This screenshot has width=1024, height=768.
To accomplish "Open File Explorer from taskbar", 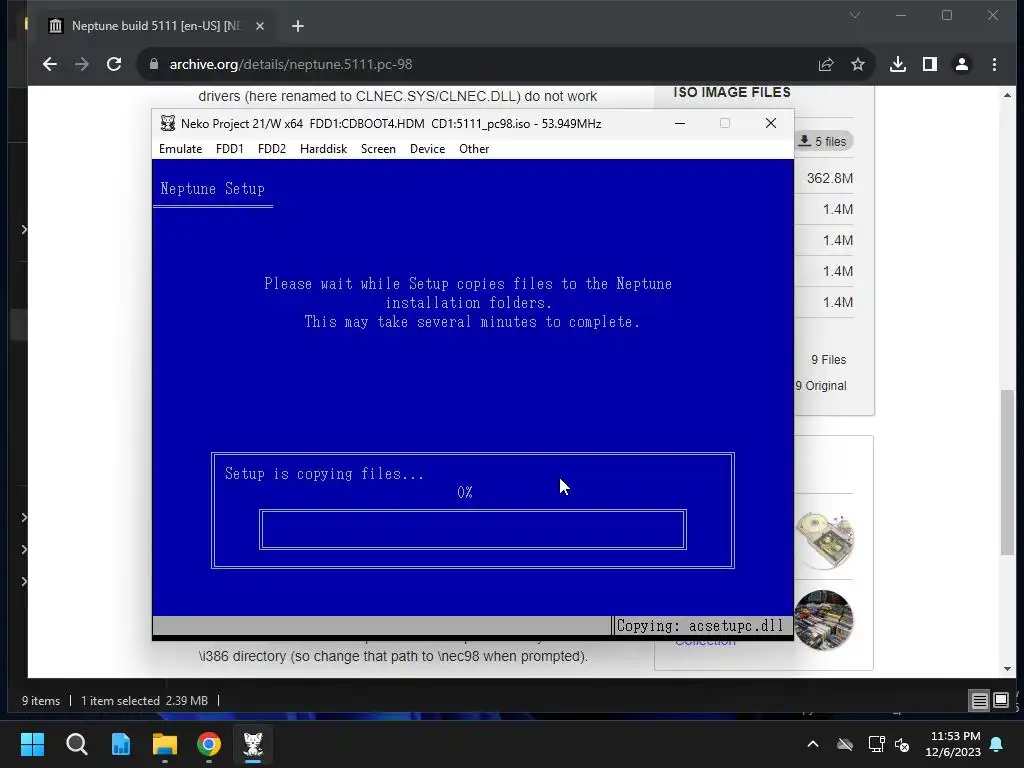I will tap(165, 744).
